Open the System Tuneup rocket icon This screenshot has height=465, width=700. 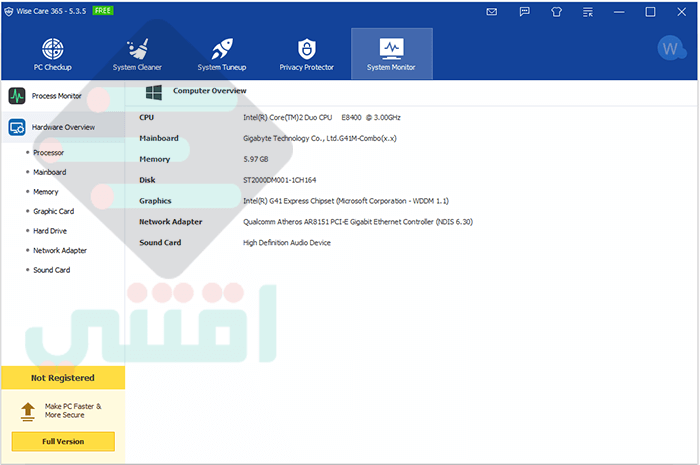point(222,49)
